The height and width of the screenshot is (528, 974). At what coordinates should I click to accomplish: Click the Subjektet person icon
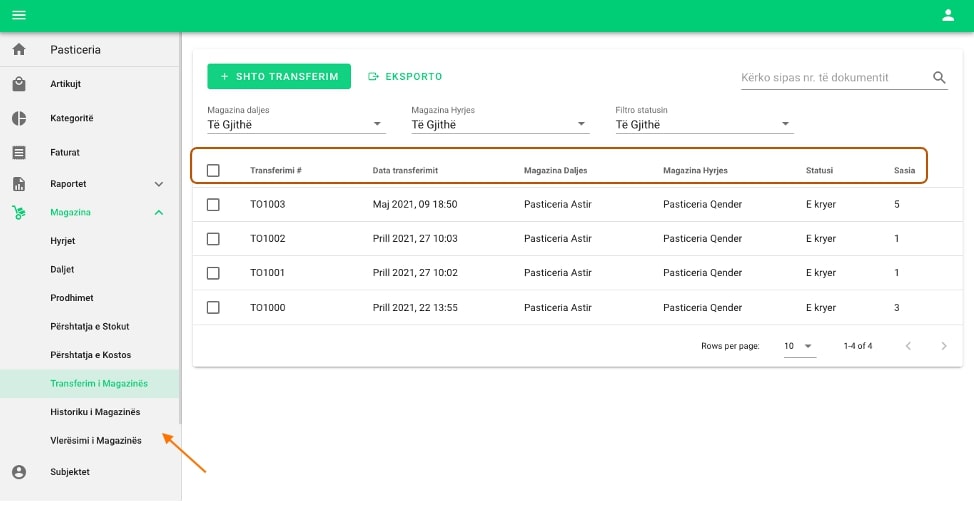(18, 472)
